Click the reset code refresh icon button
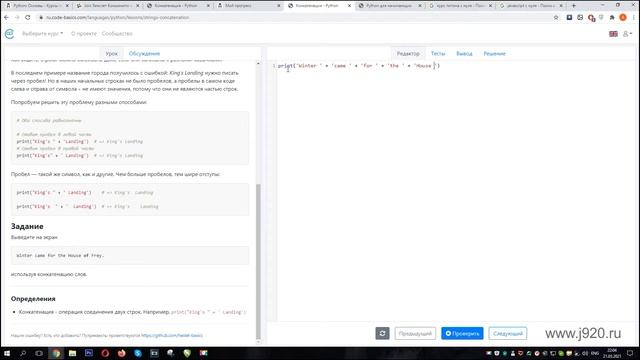Viewport: 640px width, 360px height. 382,333
